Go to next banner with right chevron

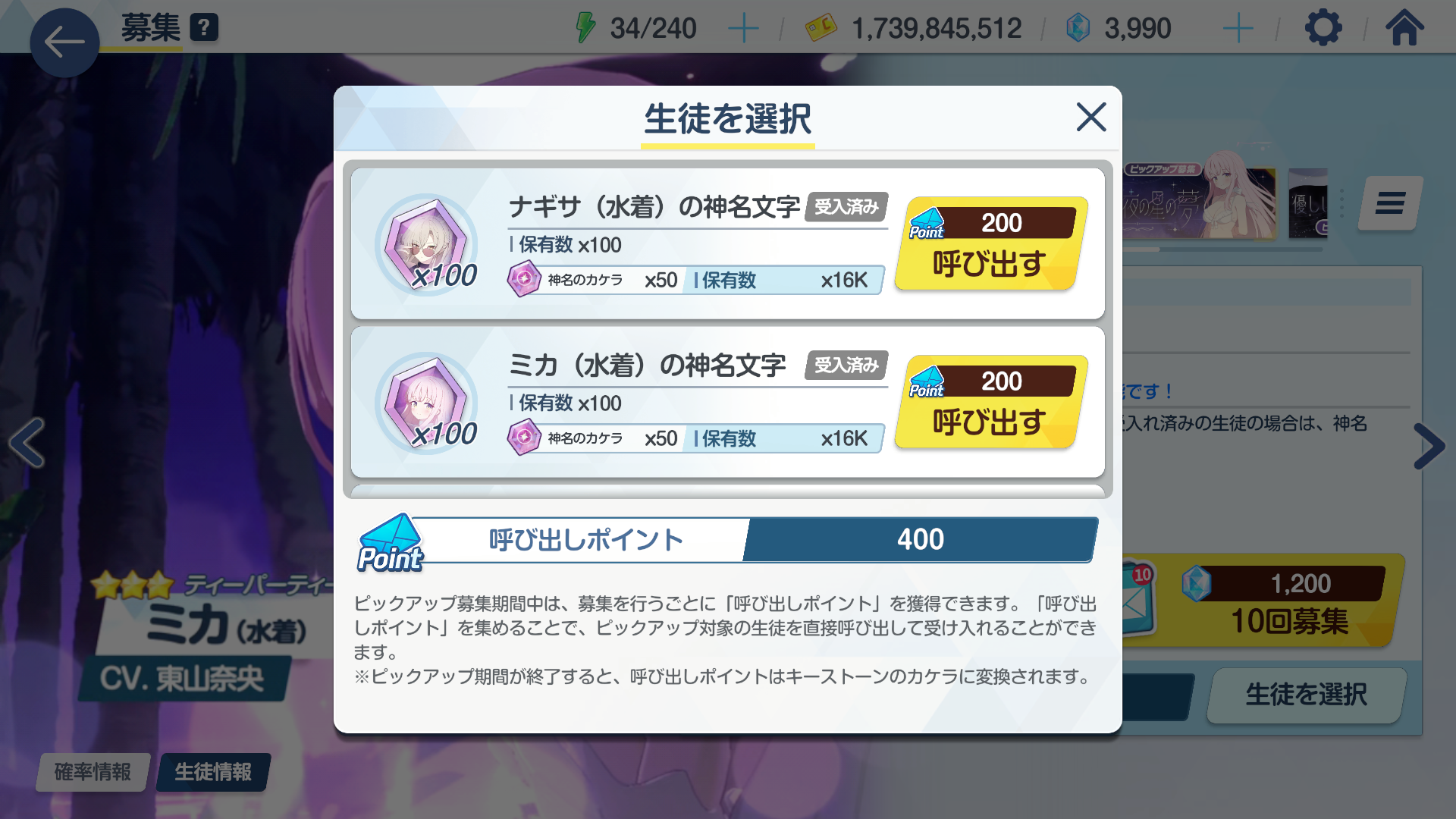[x=1429, y=446]
